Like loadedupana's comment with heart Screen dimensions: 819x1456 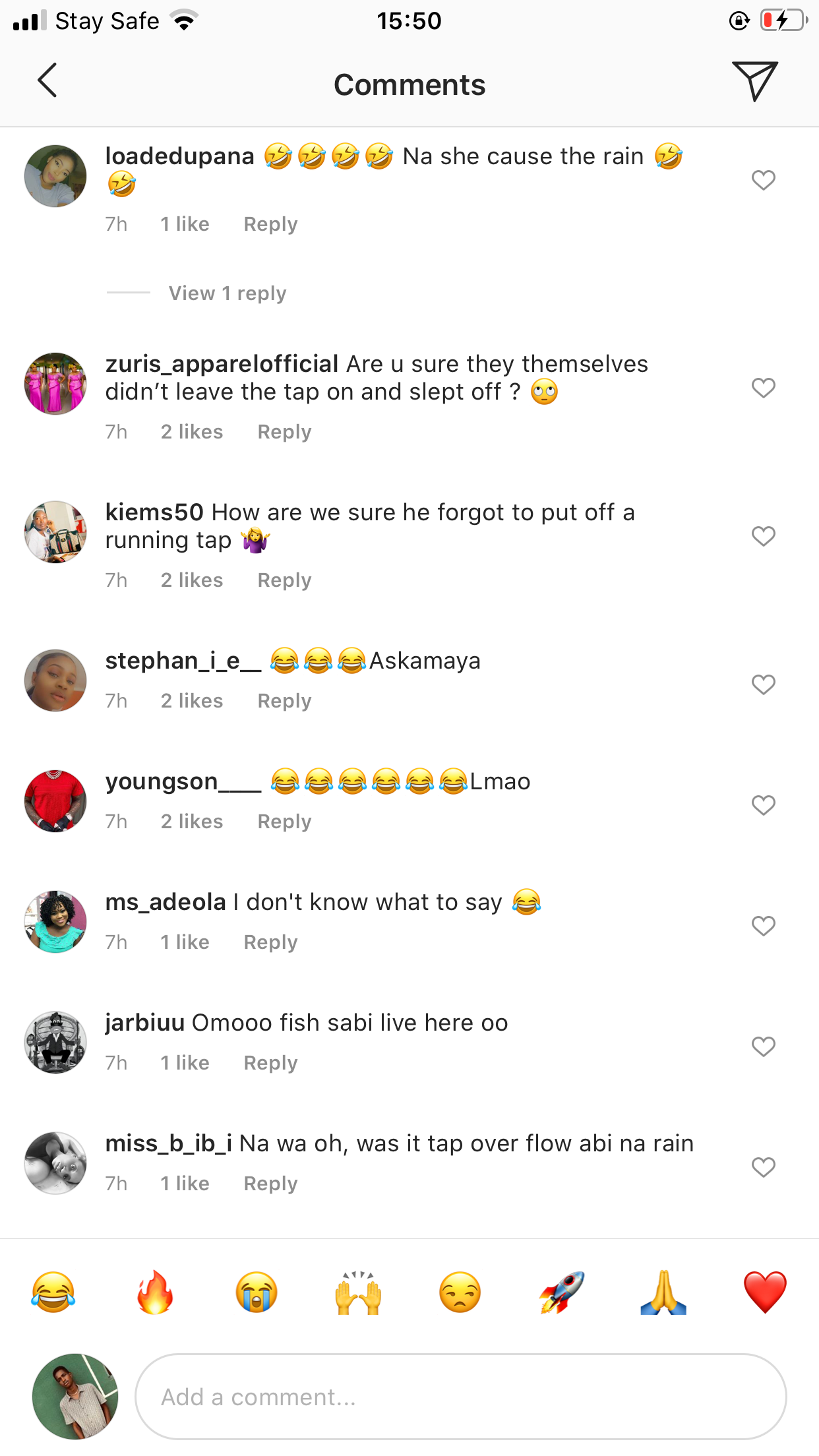[763, 180]
